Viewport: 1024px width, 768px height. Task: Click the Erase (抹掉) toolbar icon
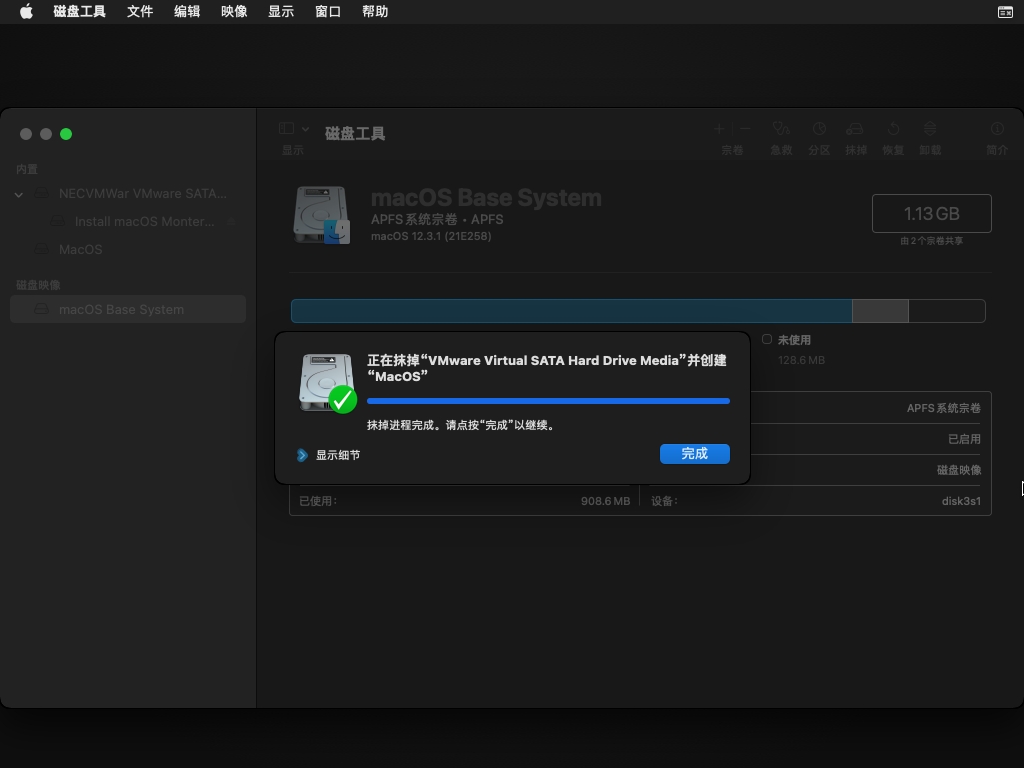point(855,129)
